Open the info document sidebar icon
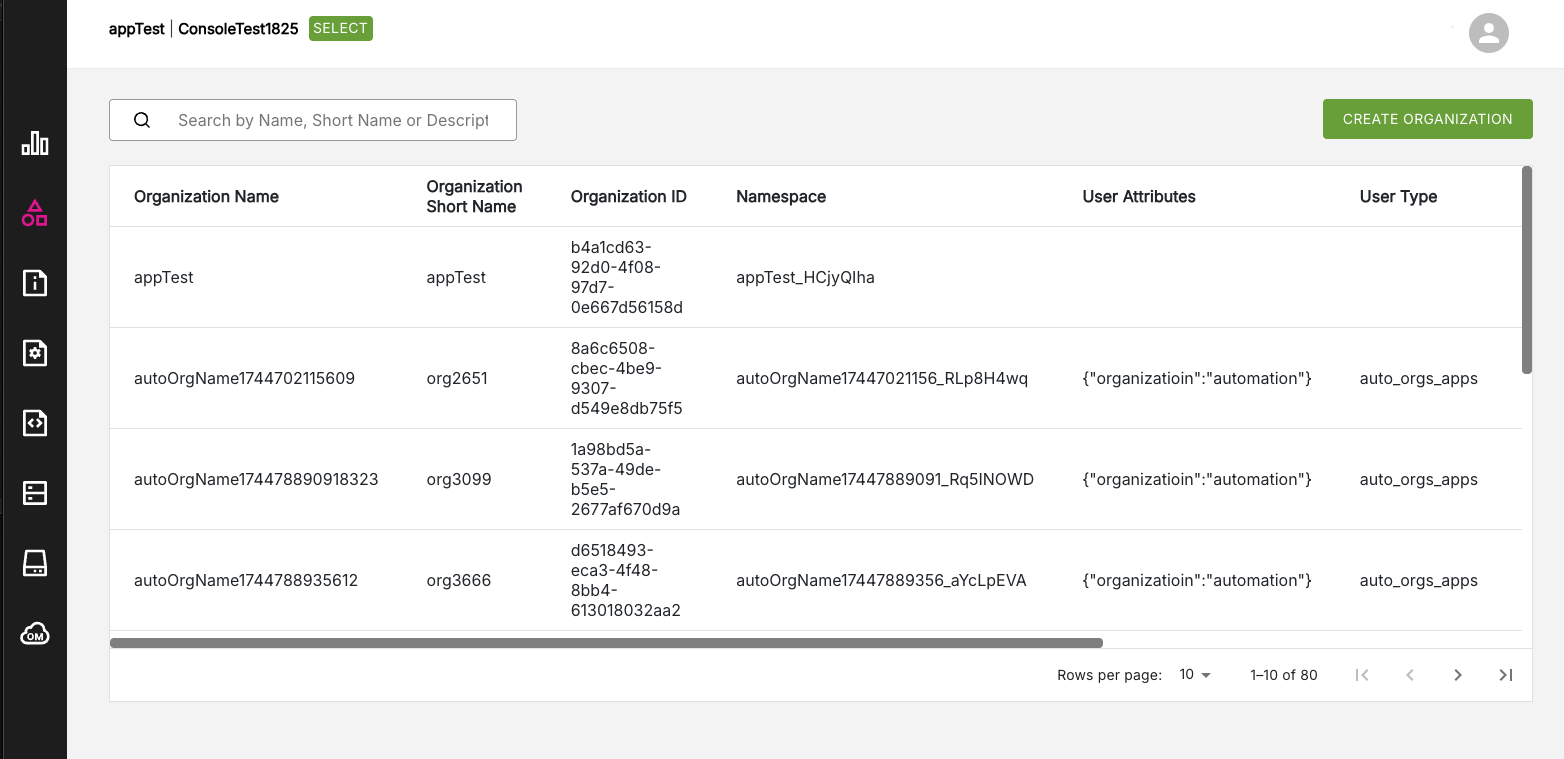This screenshot has height=759, width=1564. pos(35,283)
